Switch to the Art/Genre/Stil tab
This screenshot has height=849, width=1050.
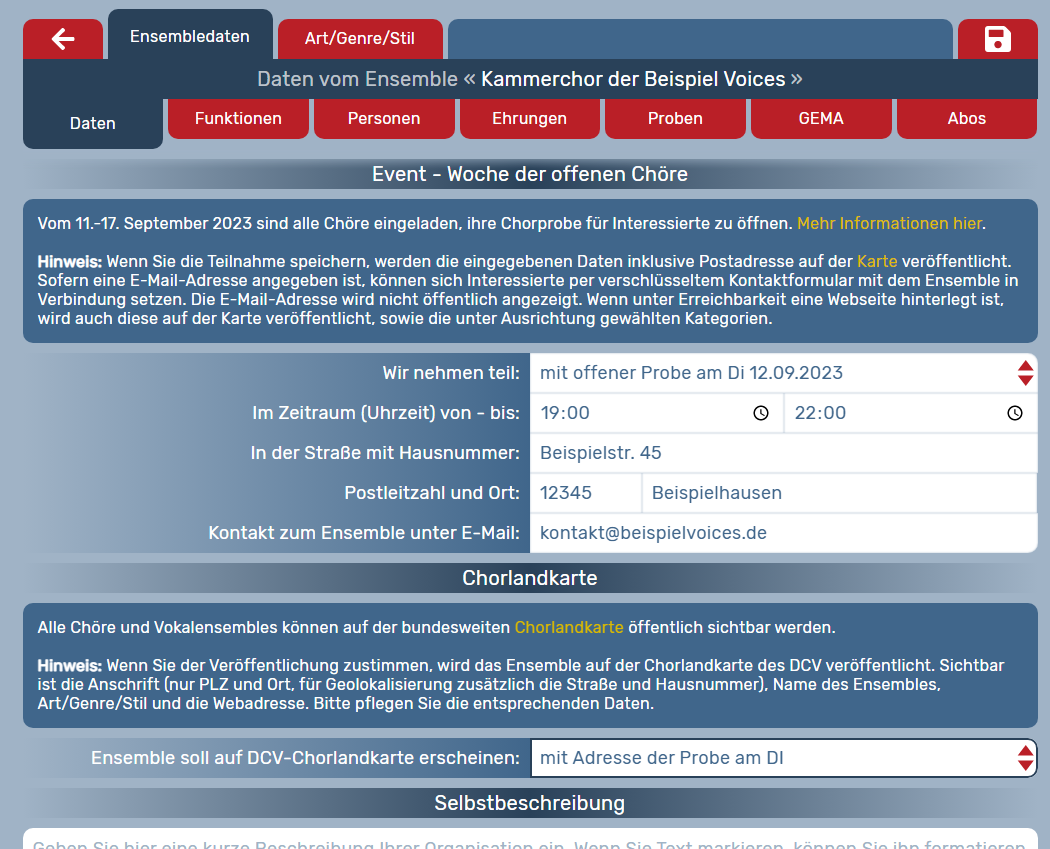360,39
